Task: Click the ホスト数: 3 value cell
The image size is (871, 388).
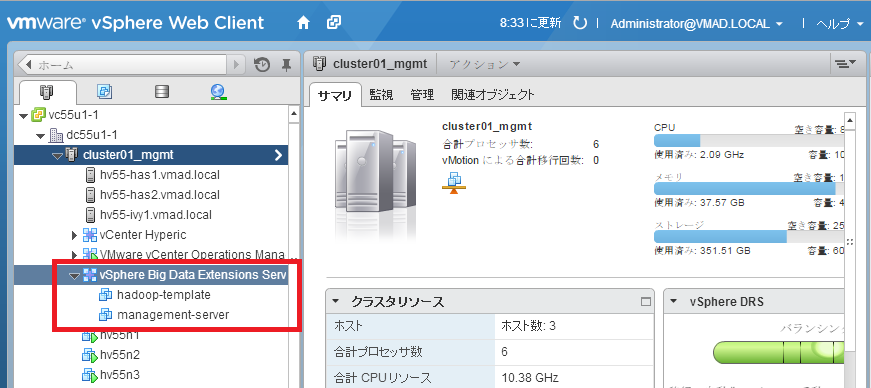Action: click(528, 326)
